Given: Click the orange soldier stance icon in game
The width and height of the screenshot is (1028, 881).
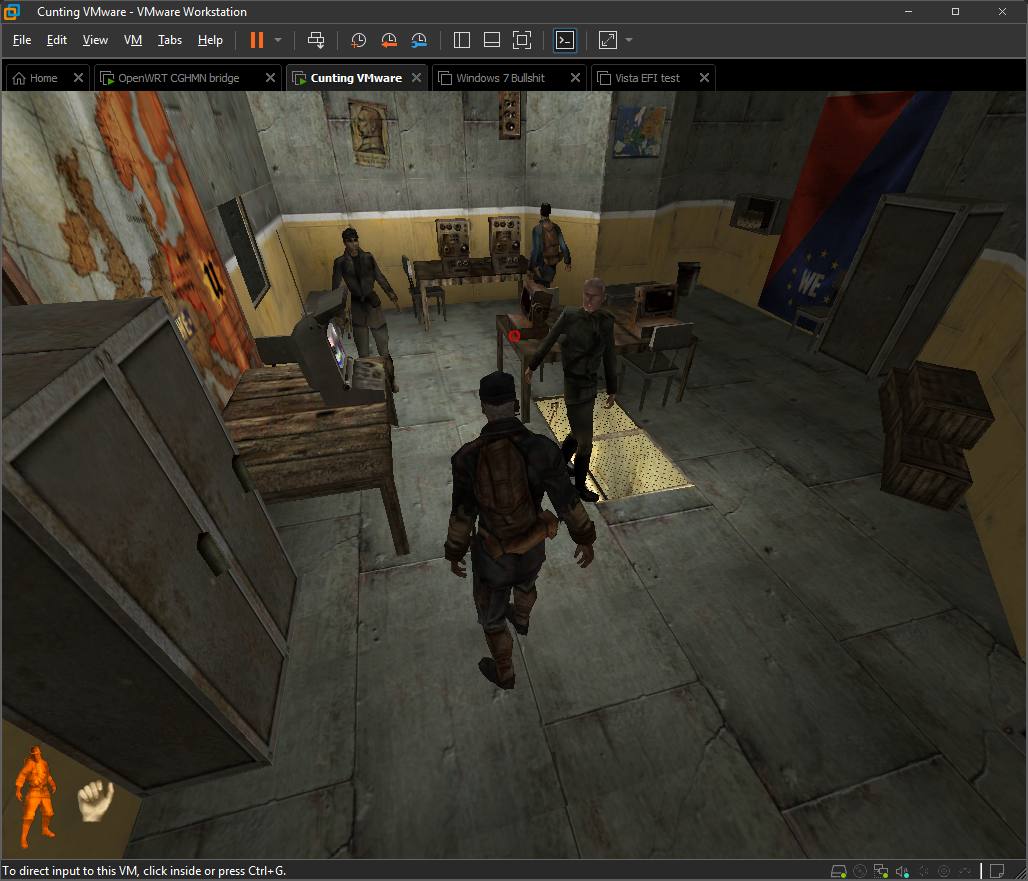Looking at the screenshot, I should coord(36,796).
